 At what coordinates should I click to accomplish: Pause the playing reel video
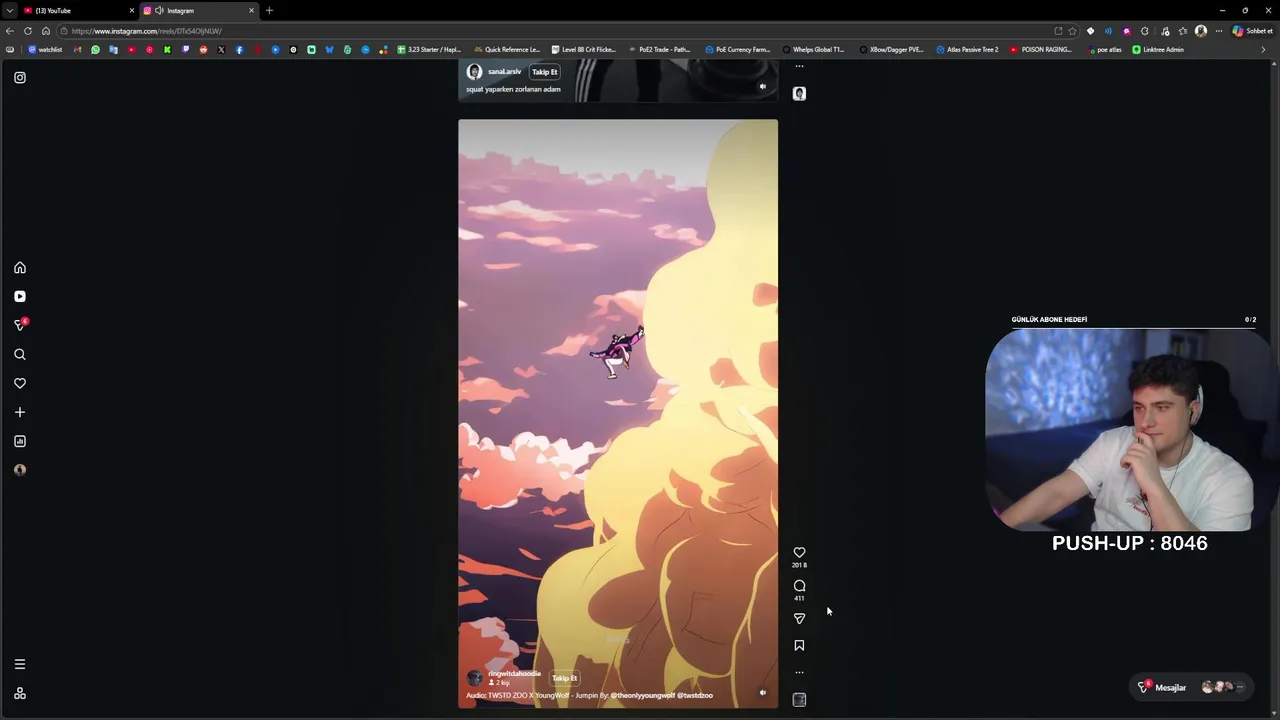617,413
